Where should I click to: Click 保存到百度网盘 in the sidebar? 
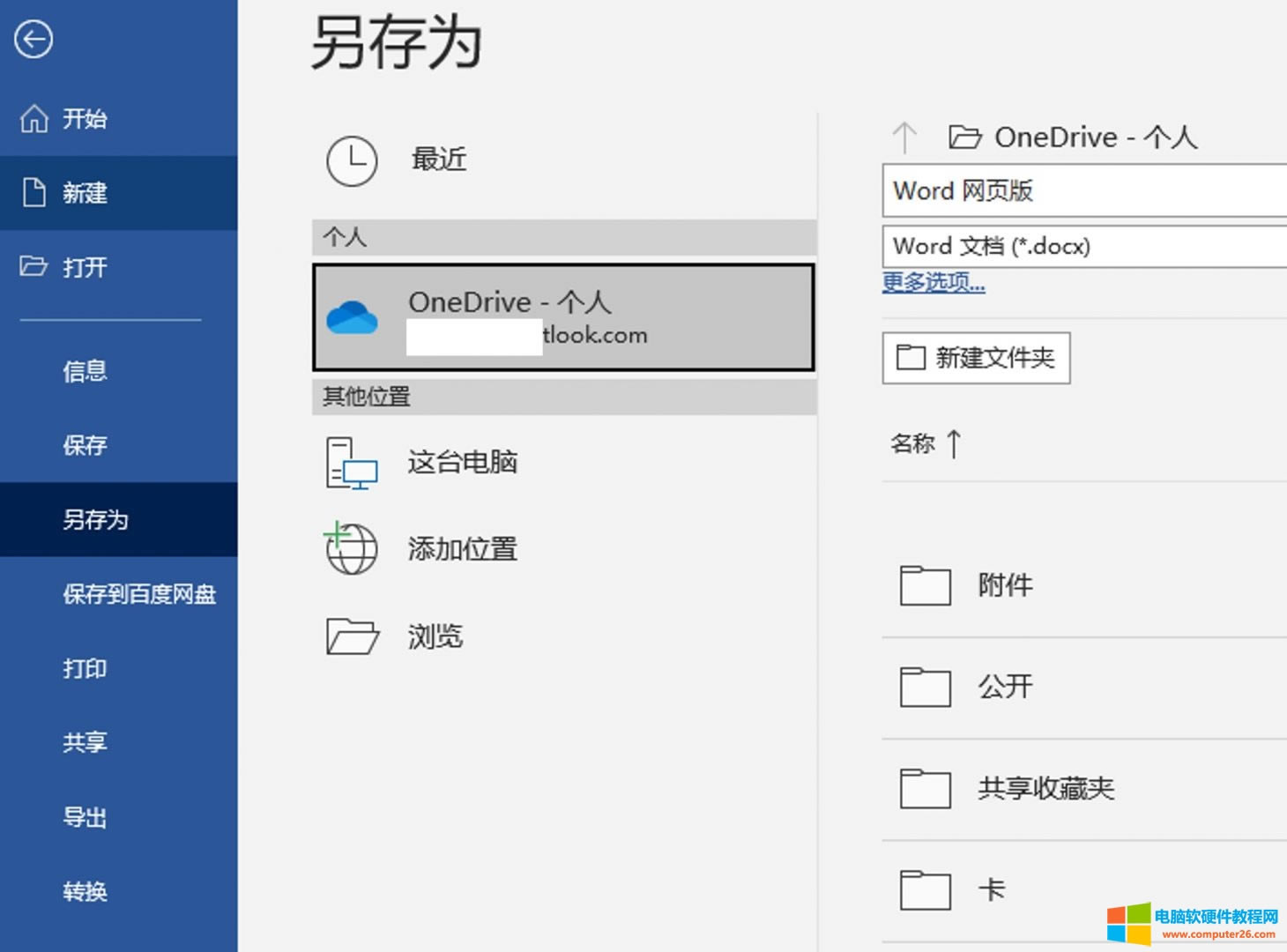(140, 594)
